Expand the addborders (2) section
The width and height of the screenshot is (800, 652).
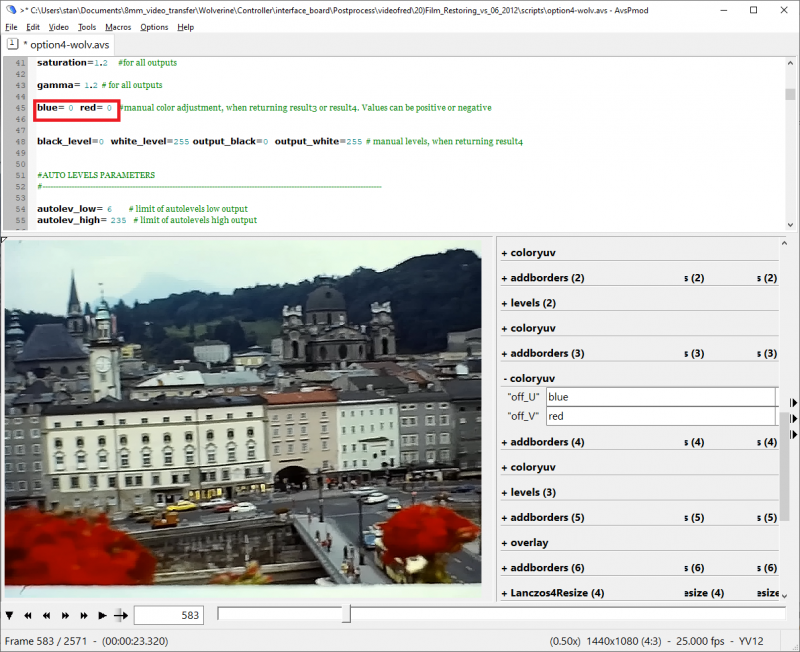(543, 278)
